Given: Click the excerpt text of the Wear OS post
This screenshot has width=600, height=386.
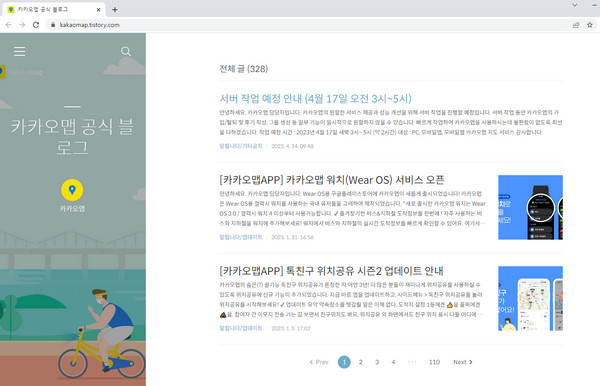Looking at the screenshot, I should 352,208.
